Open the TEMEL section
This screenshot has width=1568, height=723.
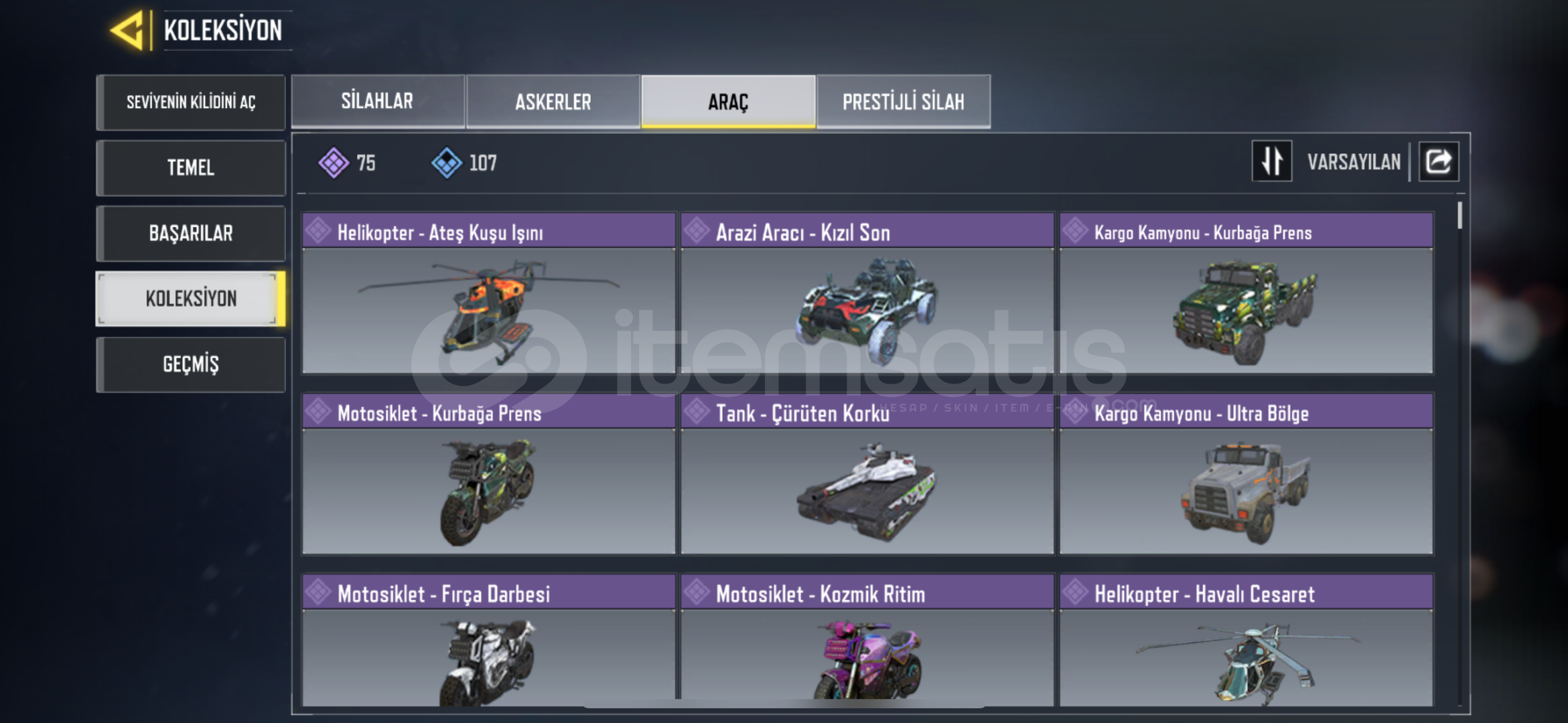[191, 167]
